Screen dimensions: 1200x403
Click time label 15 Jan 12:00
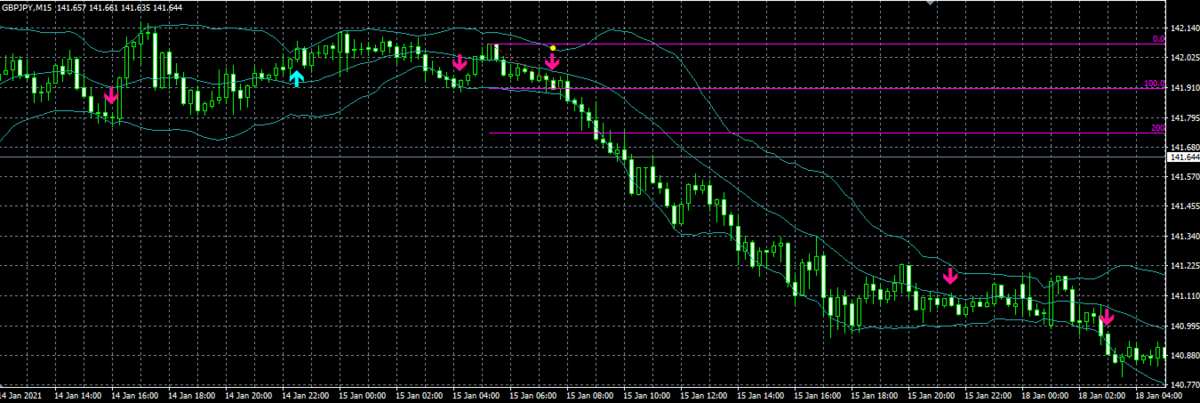pyautogui.click(x=705, y=396)
